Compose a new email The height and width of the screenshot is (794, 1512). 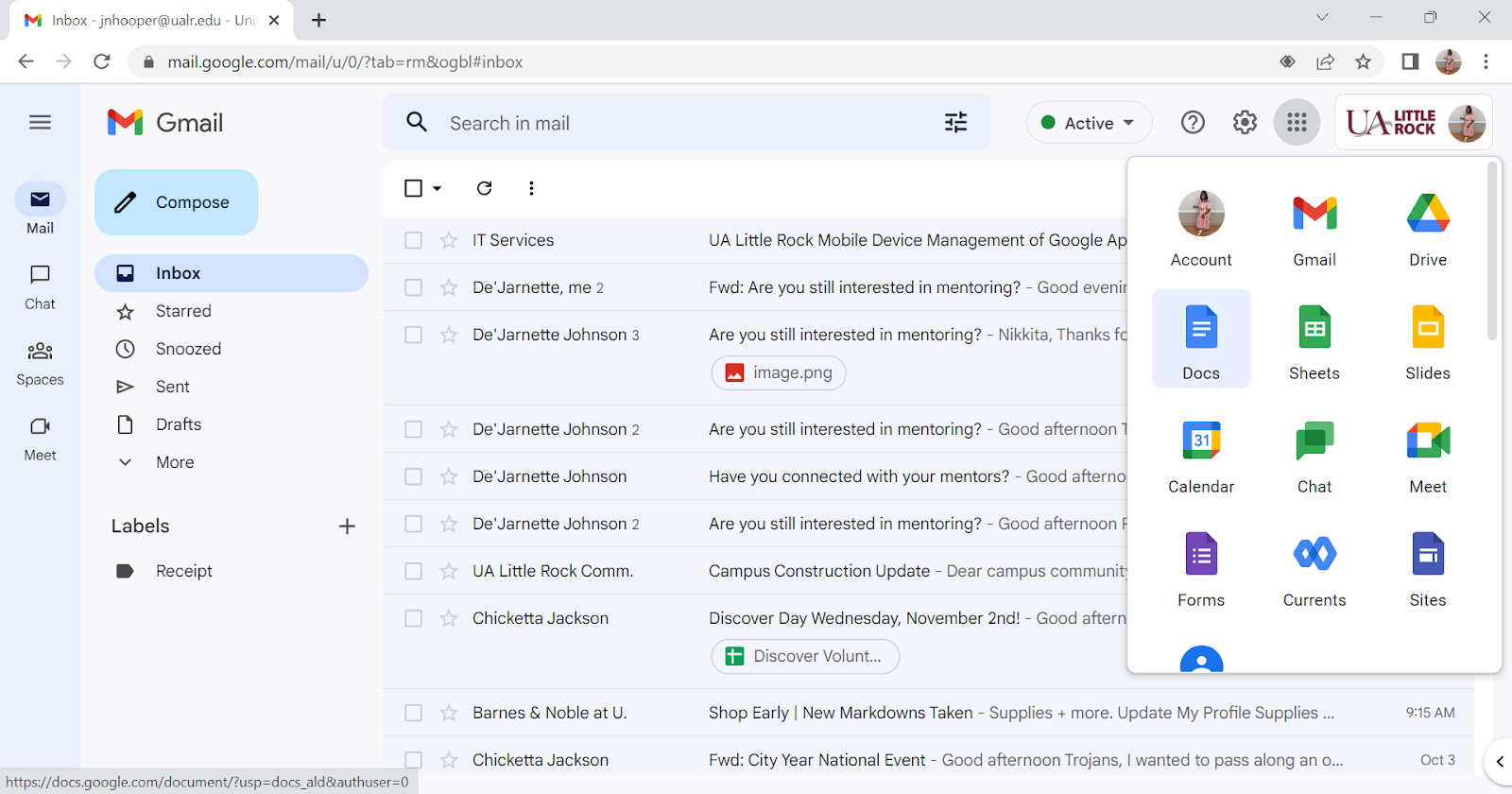tap(176, 202)
